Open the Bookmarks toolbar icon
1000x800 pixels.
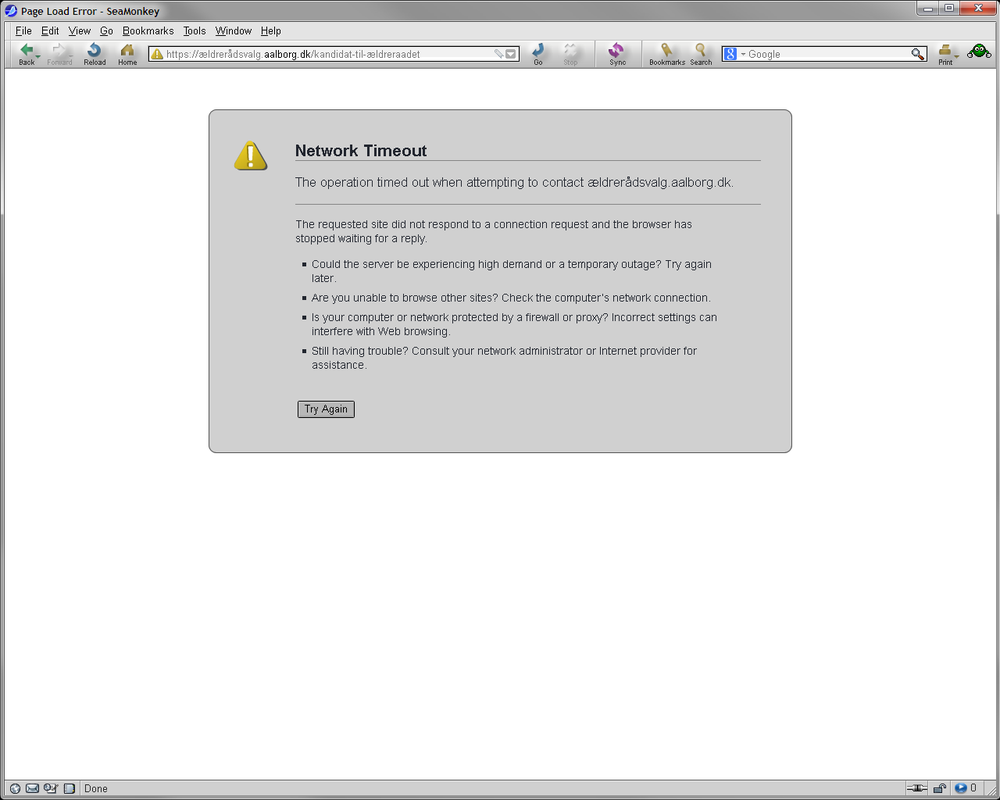(666, 54)
